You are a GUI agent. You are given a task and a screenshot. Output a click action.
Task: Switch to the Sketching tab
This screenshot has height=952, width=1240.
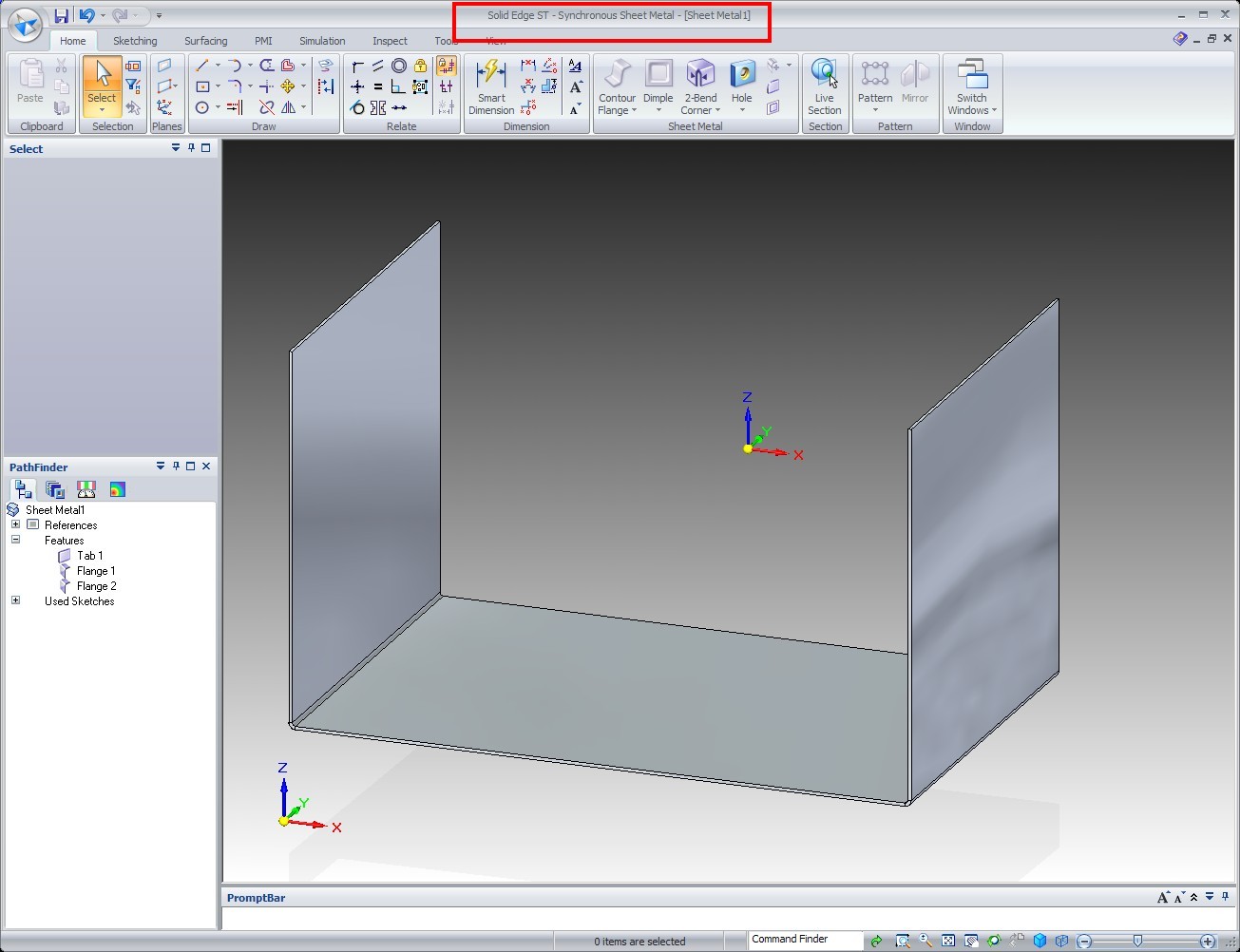135,41
